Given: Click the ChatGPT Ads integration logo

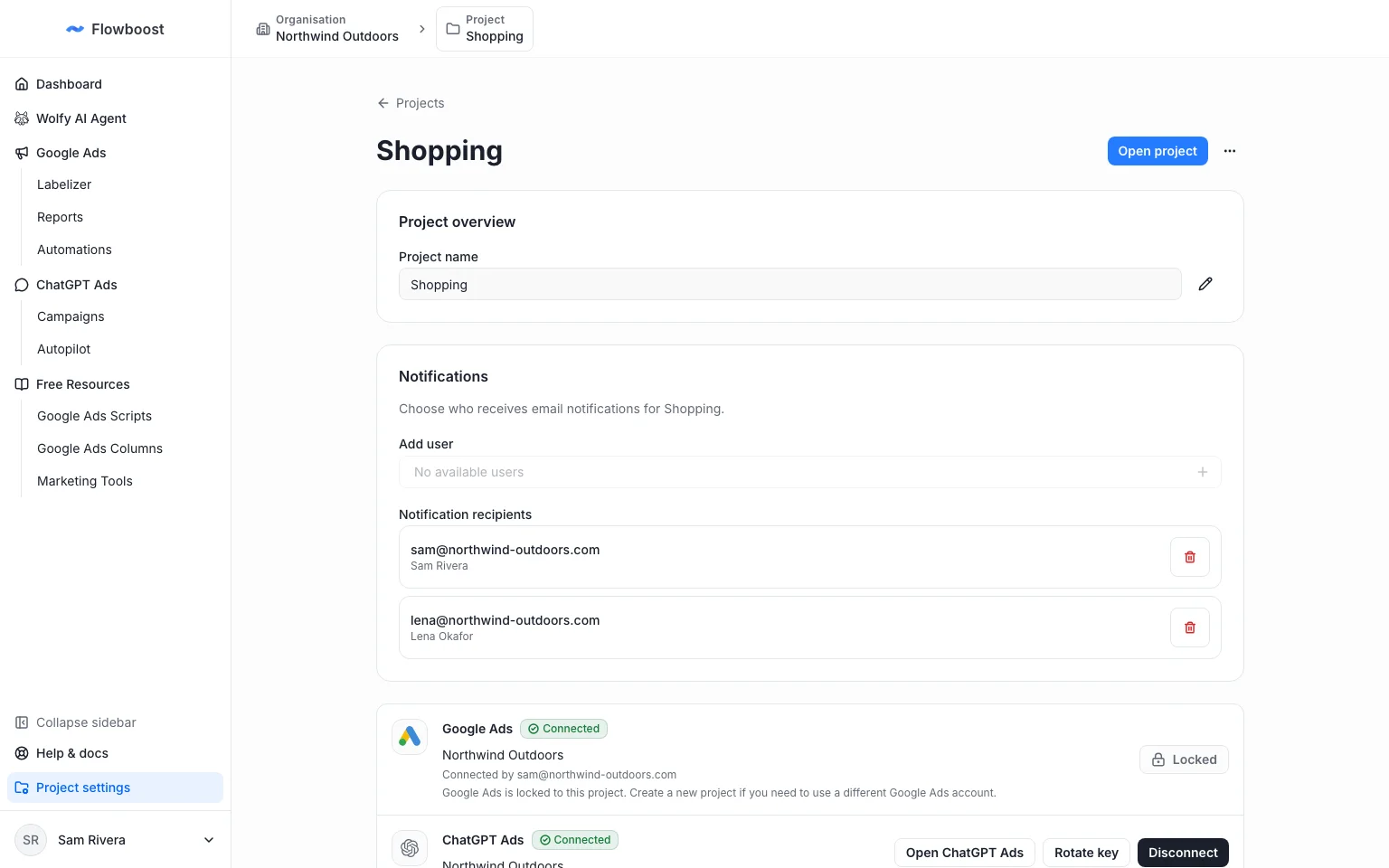Looking at the screenshot, I should point(410,848).
